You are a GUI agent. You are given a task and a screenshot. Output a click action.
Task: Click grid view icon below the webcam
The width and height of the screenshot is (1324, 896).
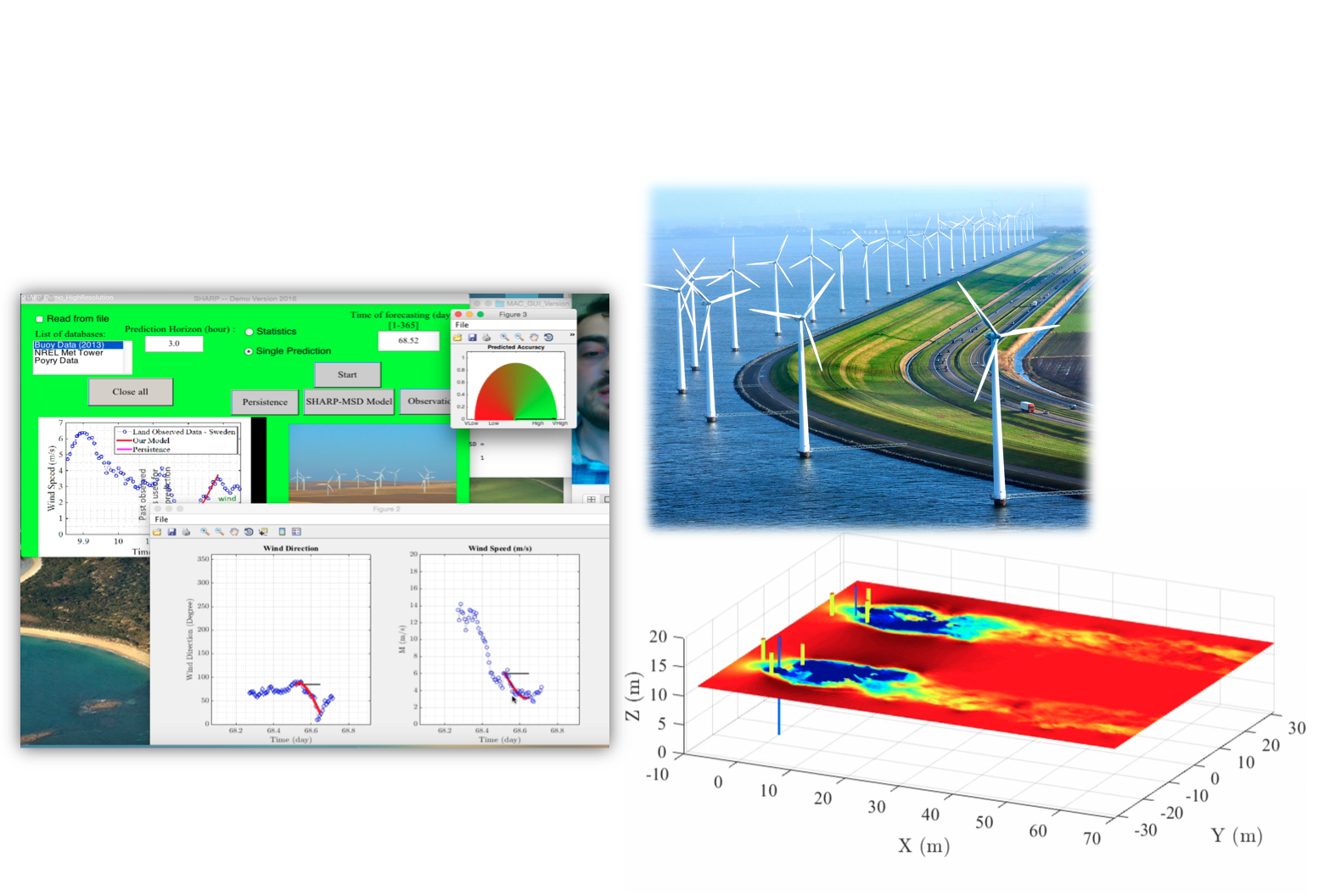[x=592, y=499]
